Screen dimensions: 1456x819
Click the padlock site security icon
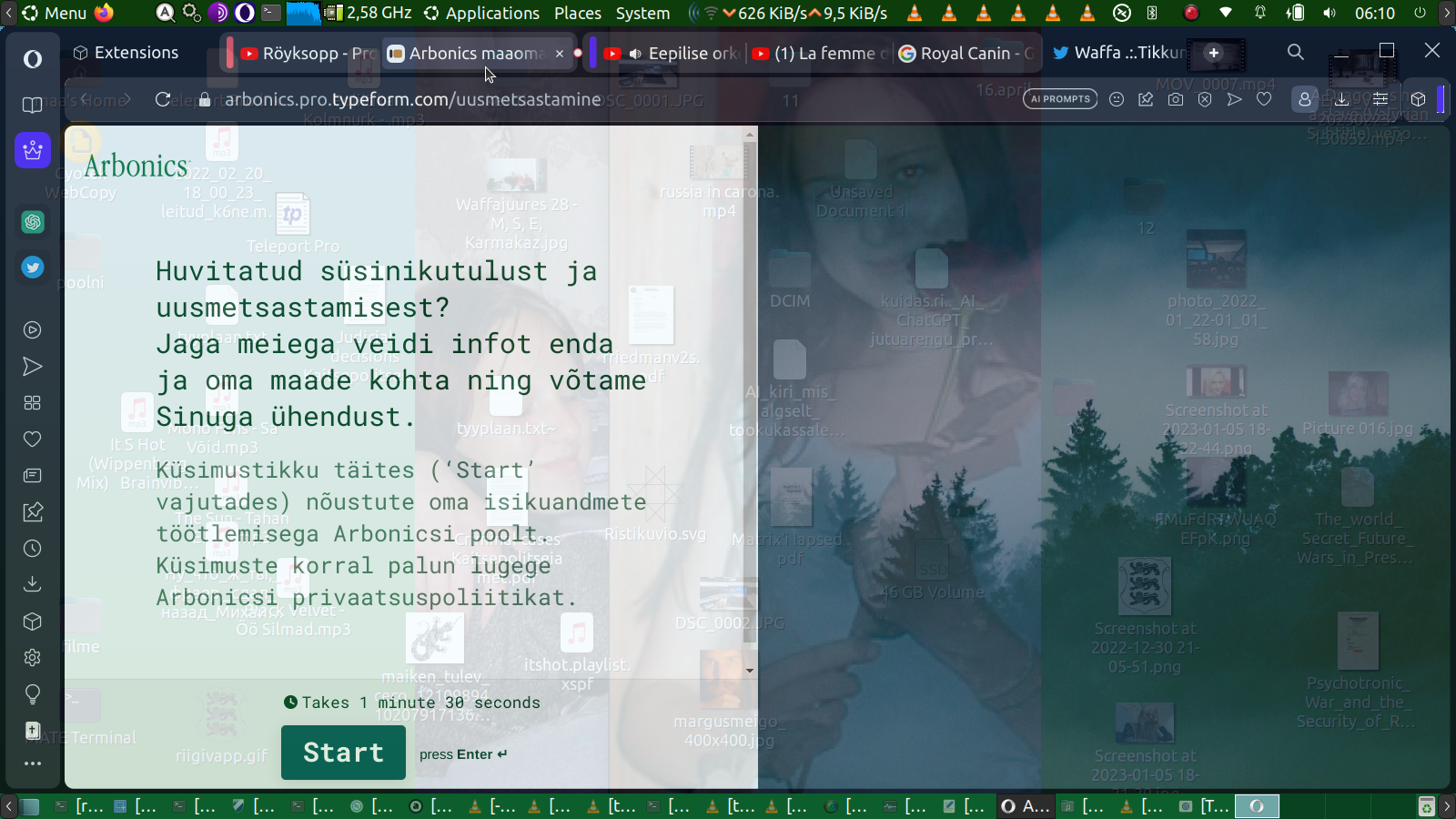(205, 100)
